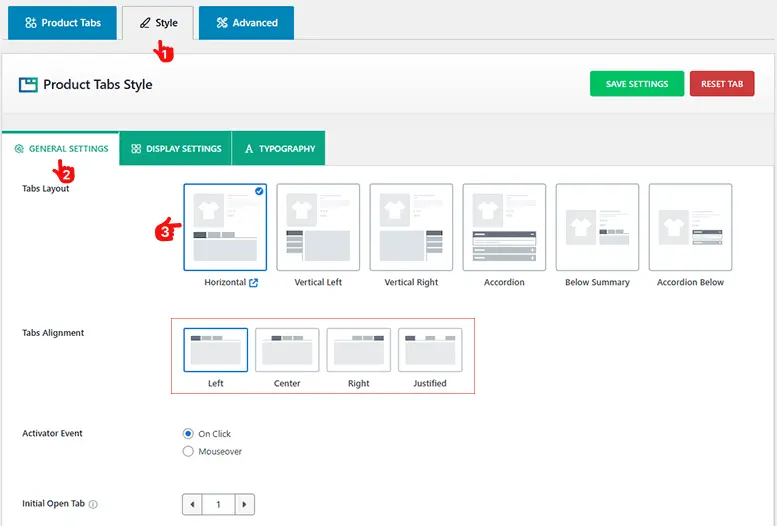777x526 pixels.
Task: Select the Accordion Below layout thumbnail
Action: point(690,227)
